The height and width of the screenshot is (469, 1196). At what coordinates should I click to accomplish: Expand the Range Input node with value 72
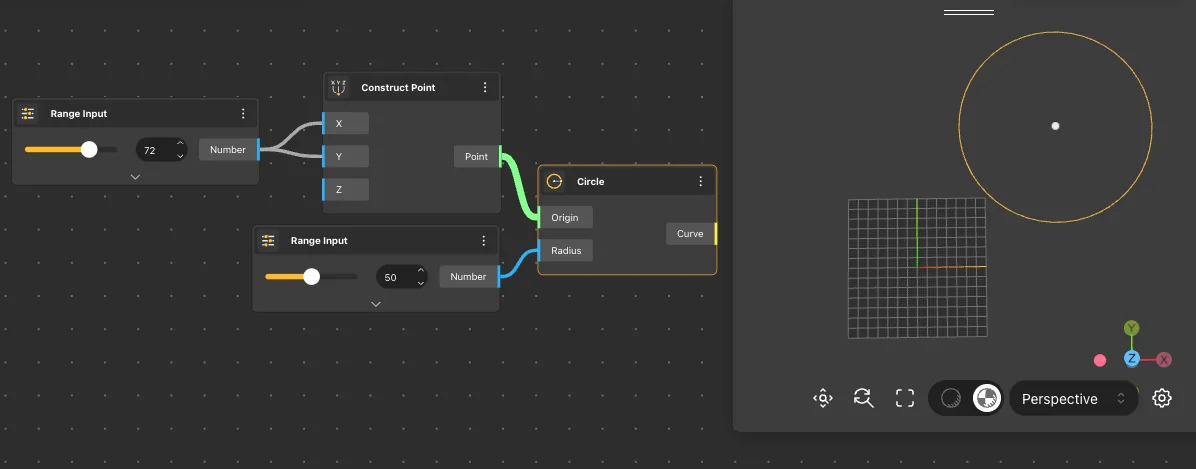tap(135, 176)
